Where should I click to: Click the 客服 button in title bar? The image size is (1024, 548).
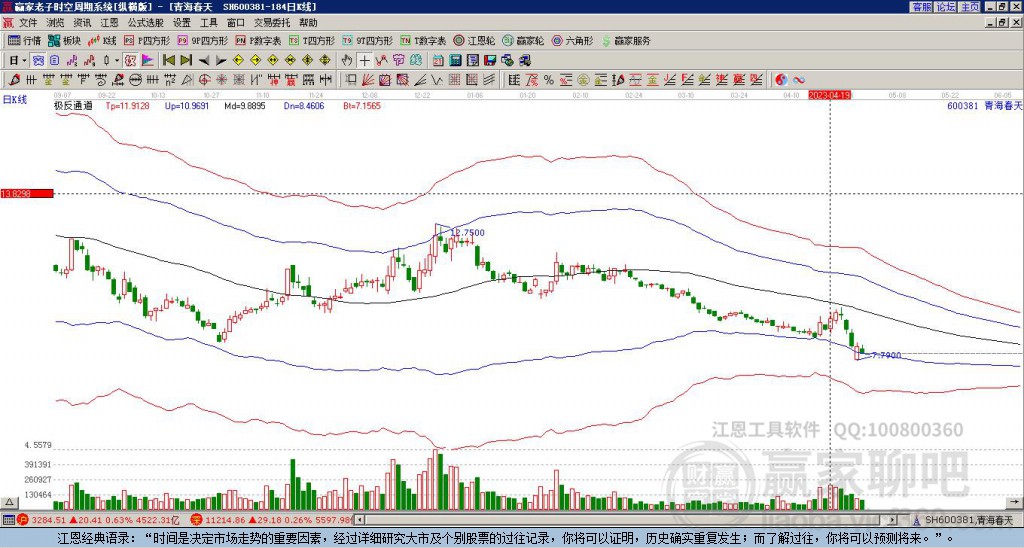click(922, 7)
